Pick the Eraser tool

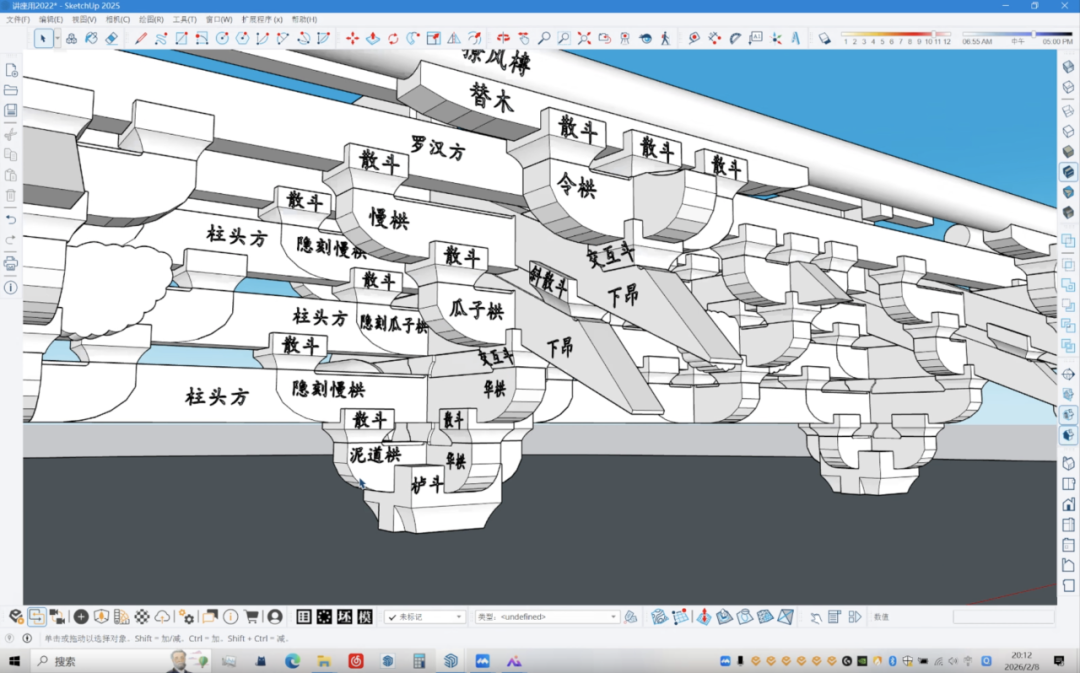pos(112,39)
